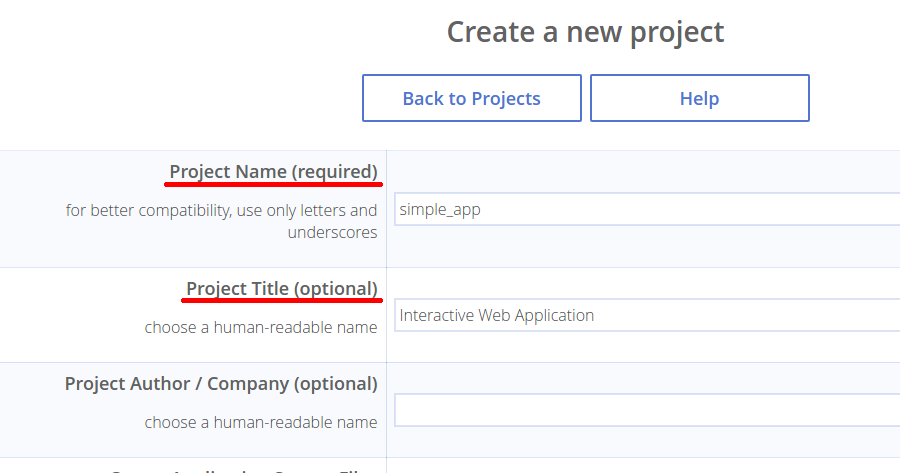
Task: Click the empty Project Author / Company field
Action: tap(647, 410)
